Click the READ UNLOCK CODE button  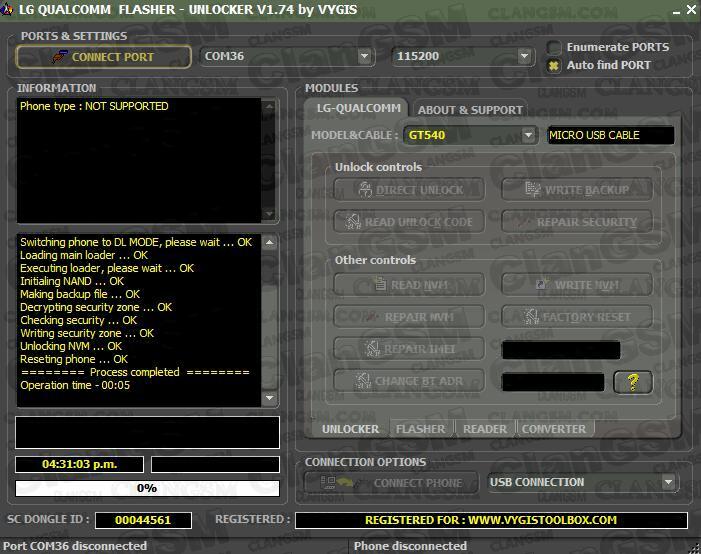409,221
